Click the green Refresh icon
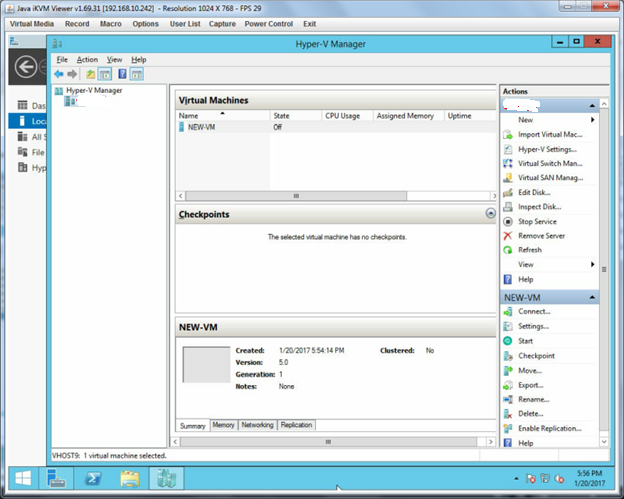 [508, 250]
